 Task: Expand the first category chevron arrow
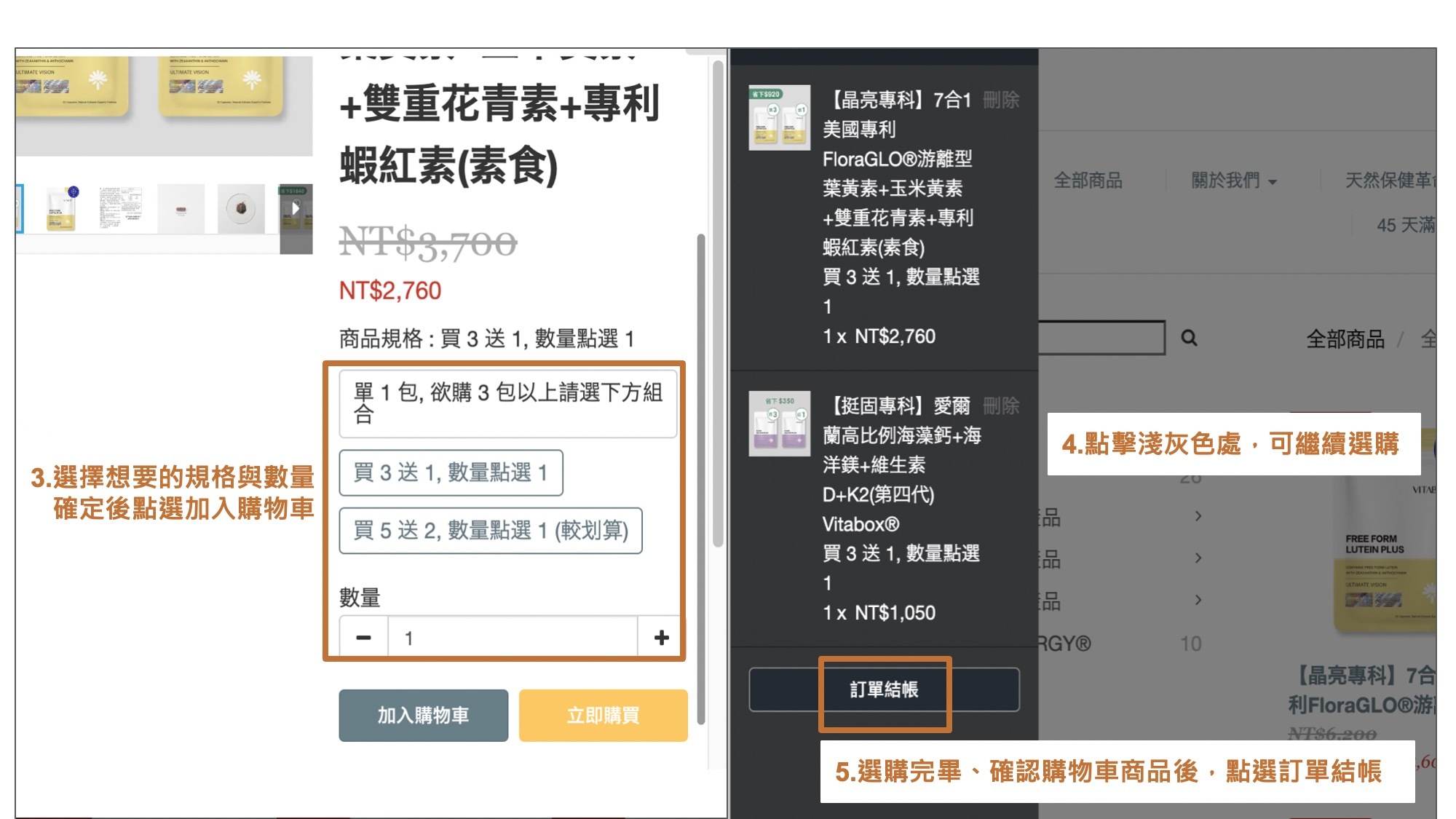tap(1198, 516)
